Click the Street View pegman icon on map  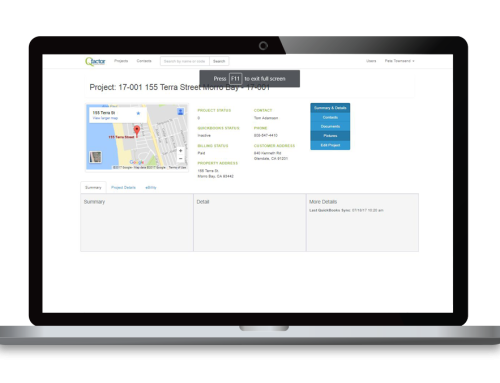pyautogui.click(x=180, y=112)
